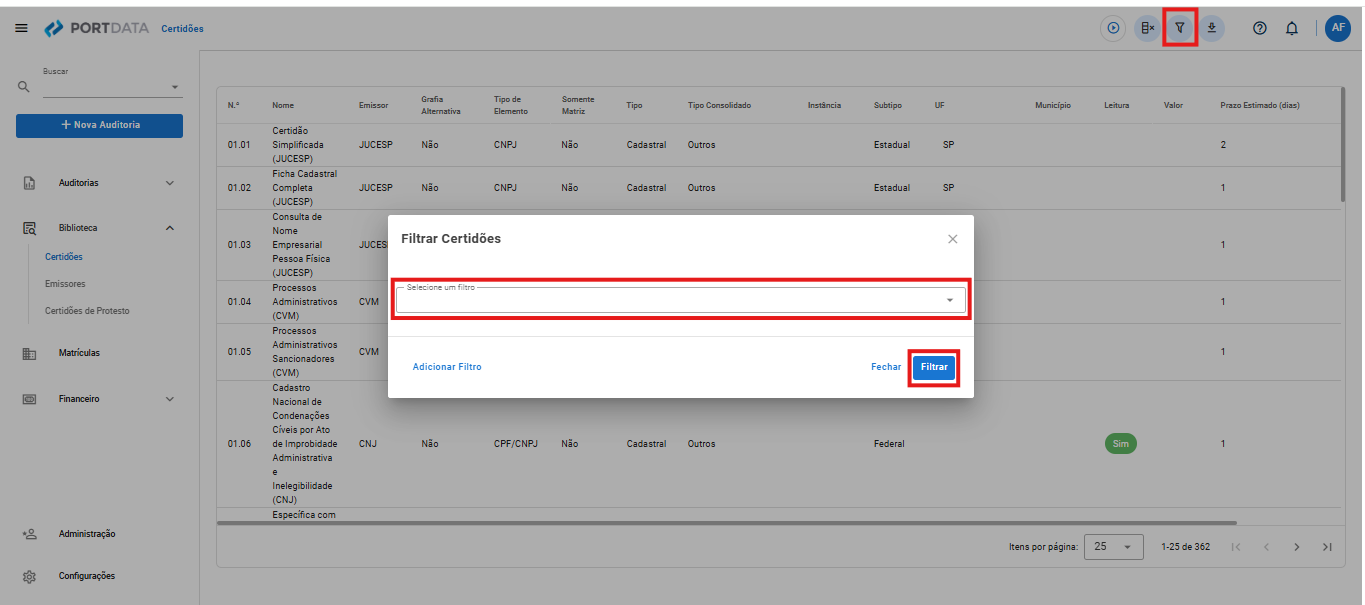
Task: Click the Emissor column header
Action: [374, 105]
